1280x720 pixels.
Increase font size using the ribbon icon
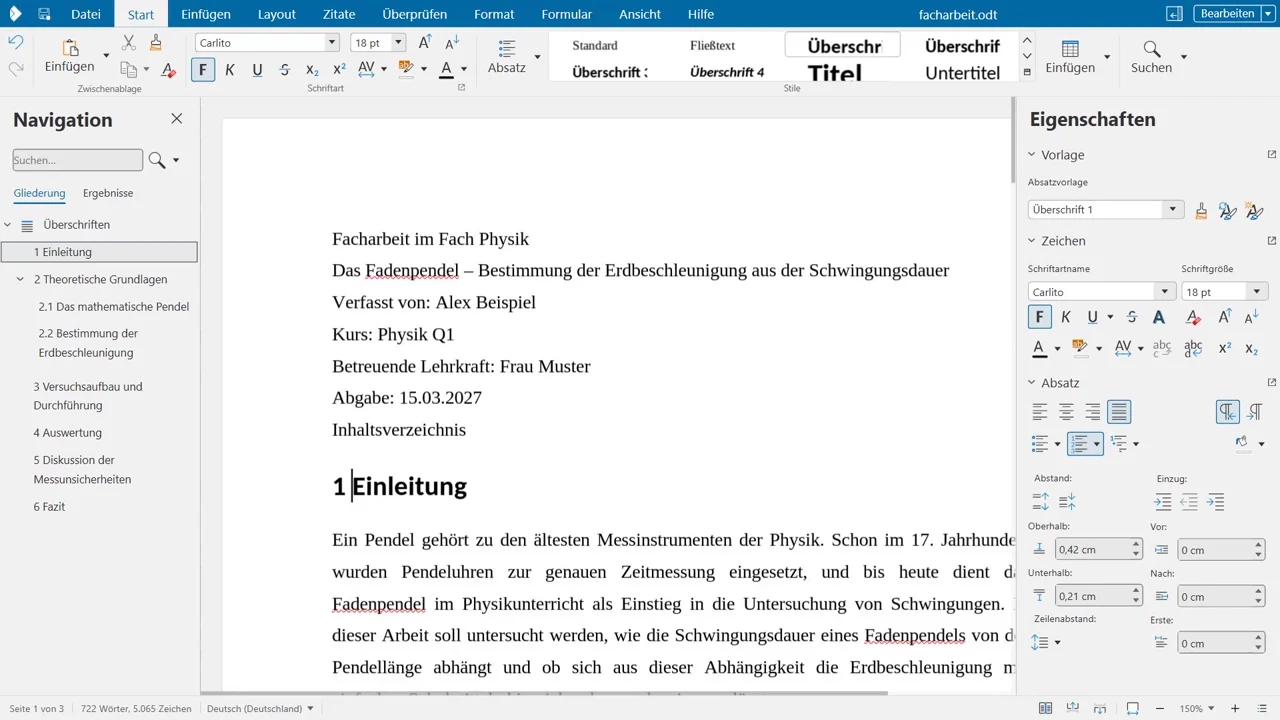[x=425, y=42]
